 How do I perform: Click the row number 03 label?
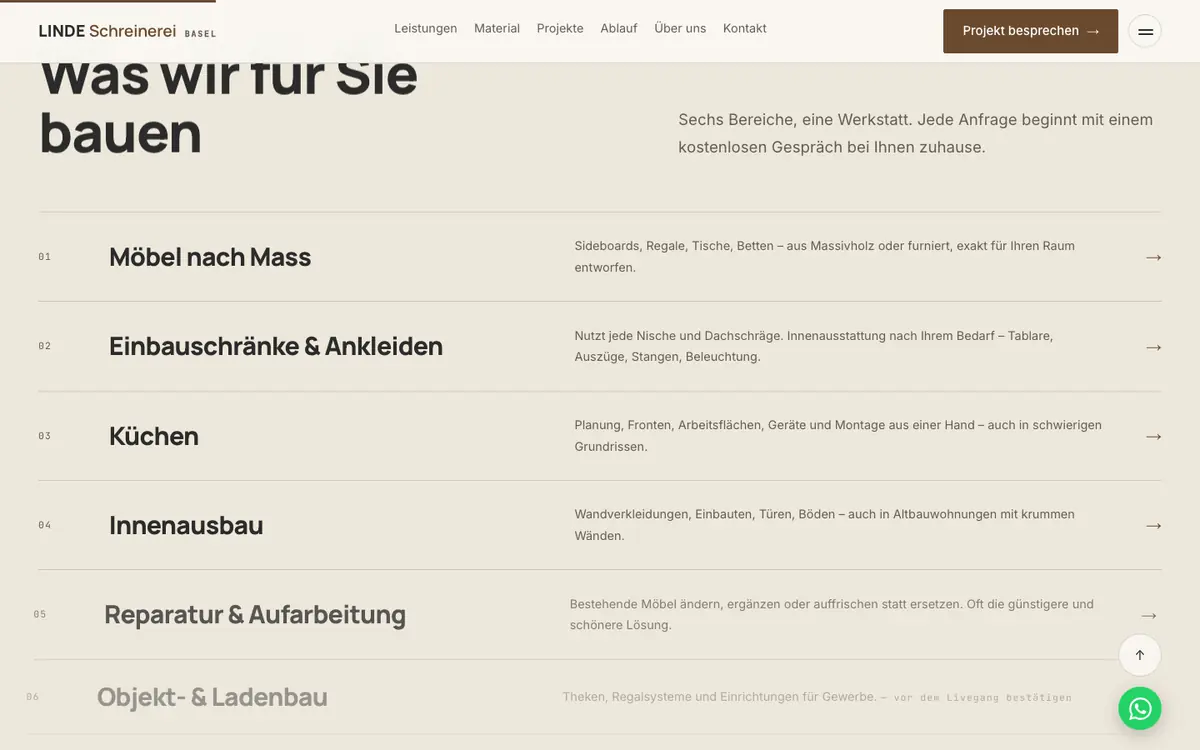[x=45, y=436]
